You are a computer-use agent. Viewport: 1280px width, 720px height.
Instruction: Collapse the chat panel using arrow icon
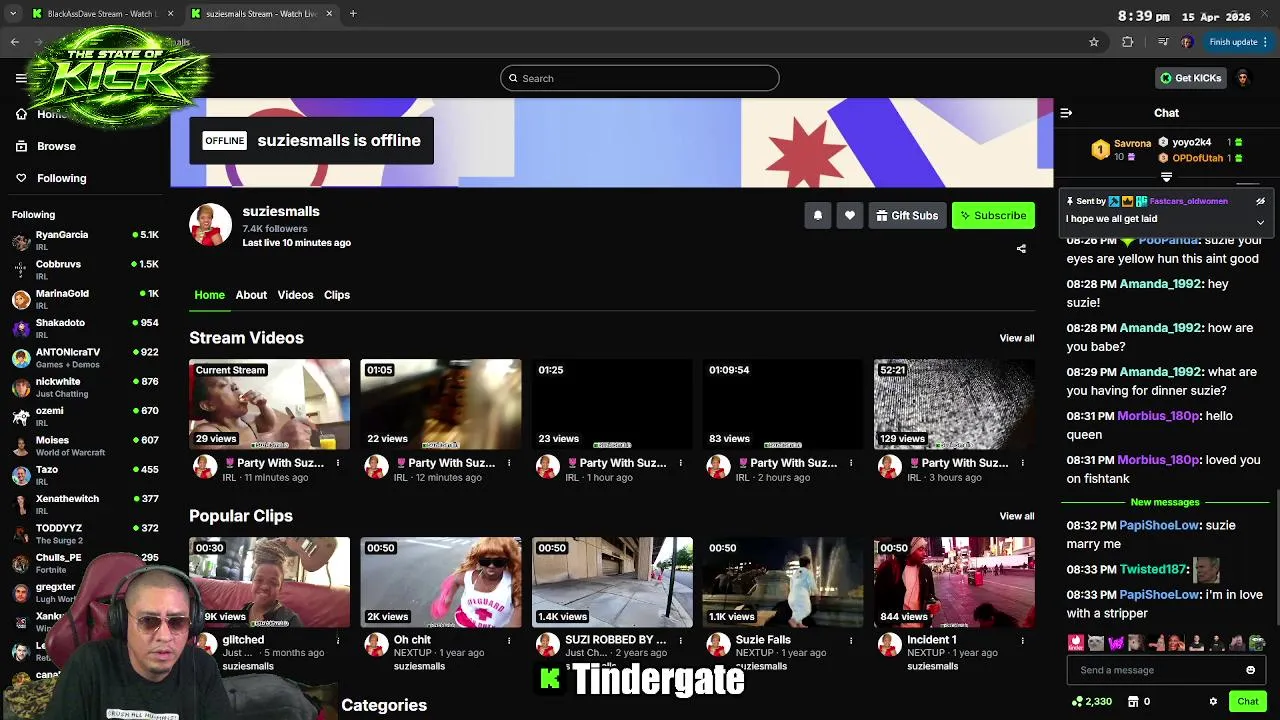pos(1066,113)
